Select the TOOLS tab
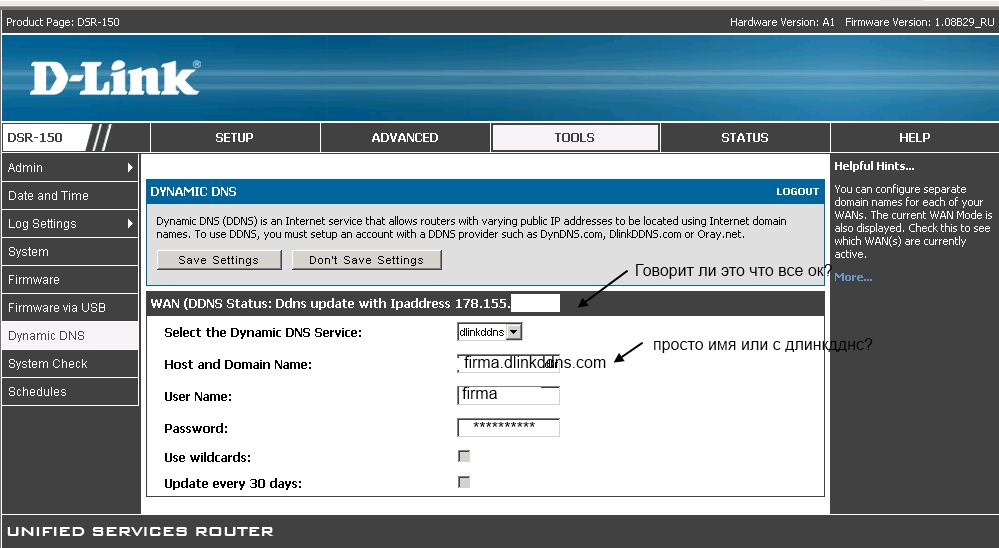Screen dimensions: 999x548 pos(575,138)
